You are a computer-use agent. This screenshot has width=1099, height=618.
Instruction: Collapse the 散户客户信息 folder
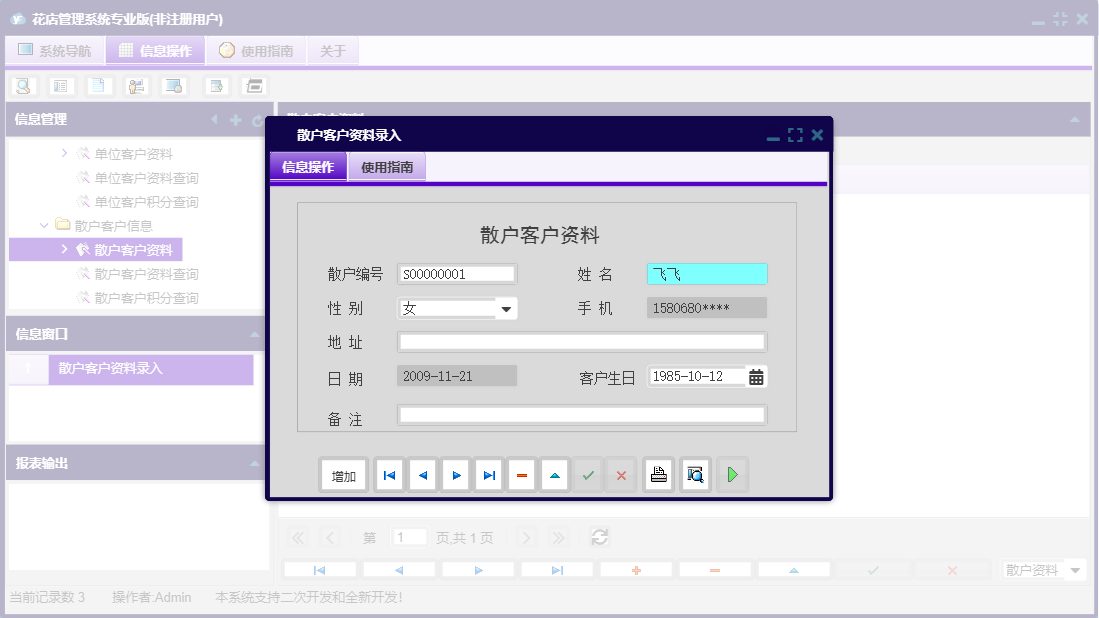pos(43,225)
